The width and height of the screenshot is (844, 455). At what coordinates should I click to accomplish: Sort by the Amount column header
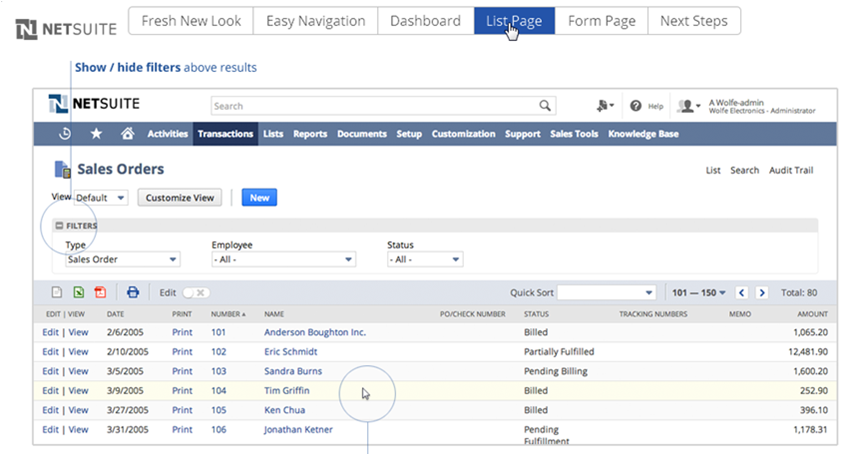(812, 314)
